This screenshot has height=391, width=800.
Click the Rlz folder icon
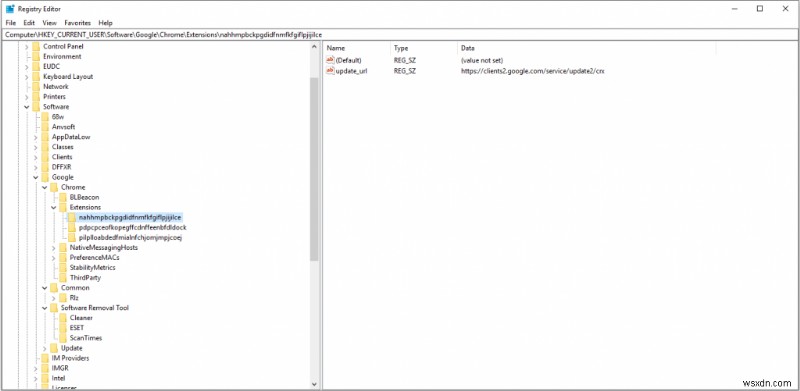63,298
